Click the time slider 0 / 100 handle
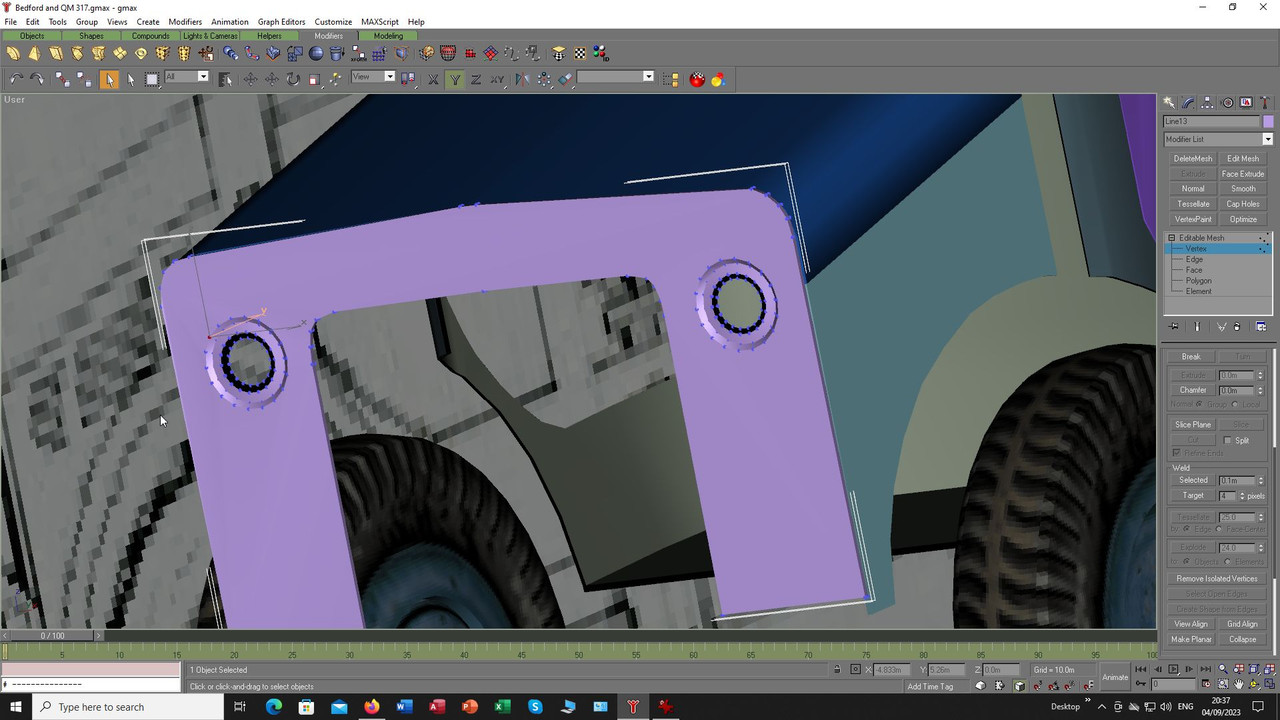This screenshot has width=1280, height=720. click(52, 636)
